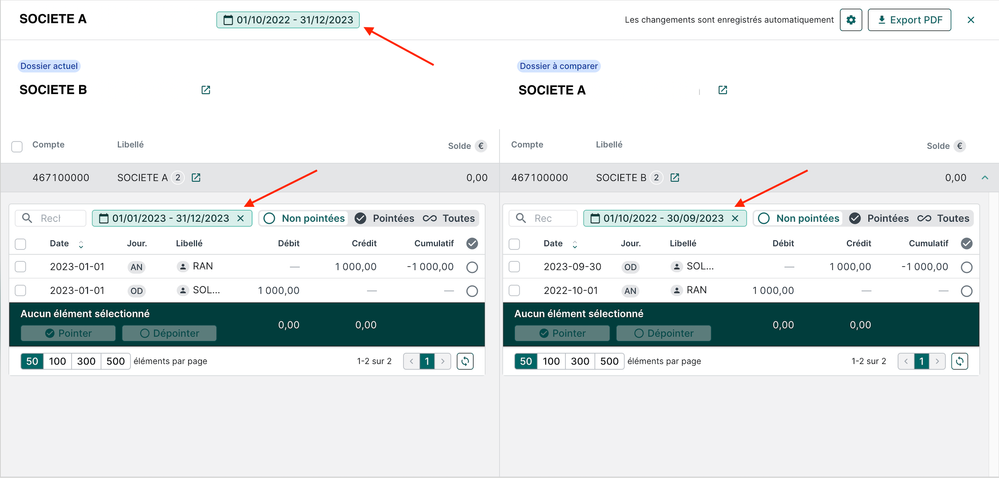Select the left 'Non pointées' filter option
Screen dimensions: 999x478
304,218
